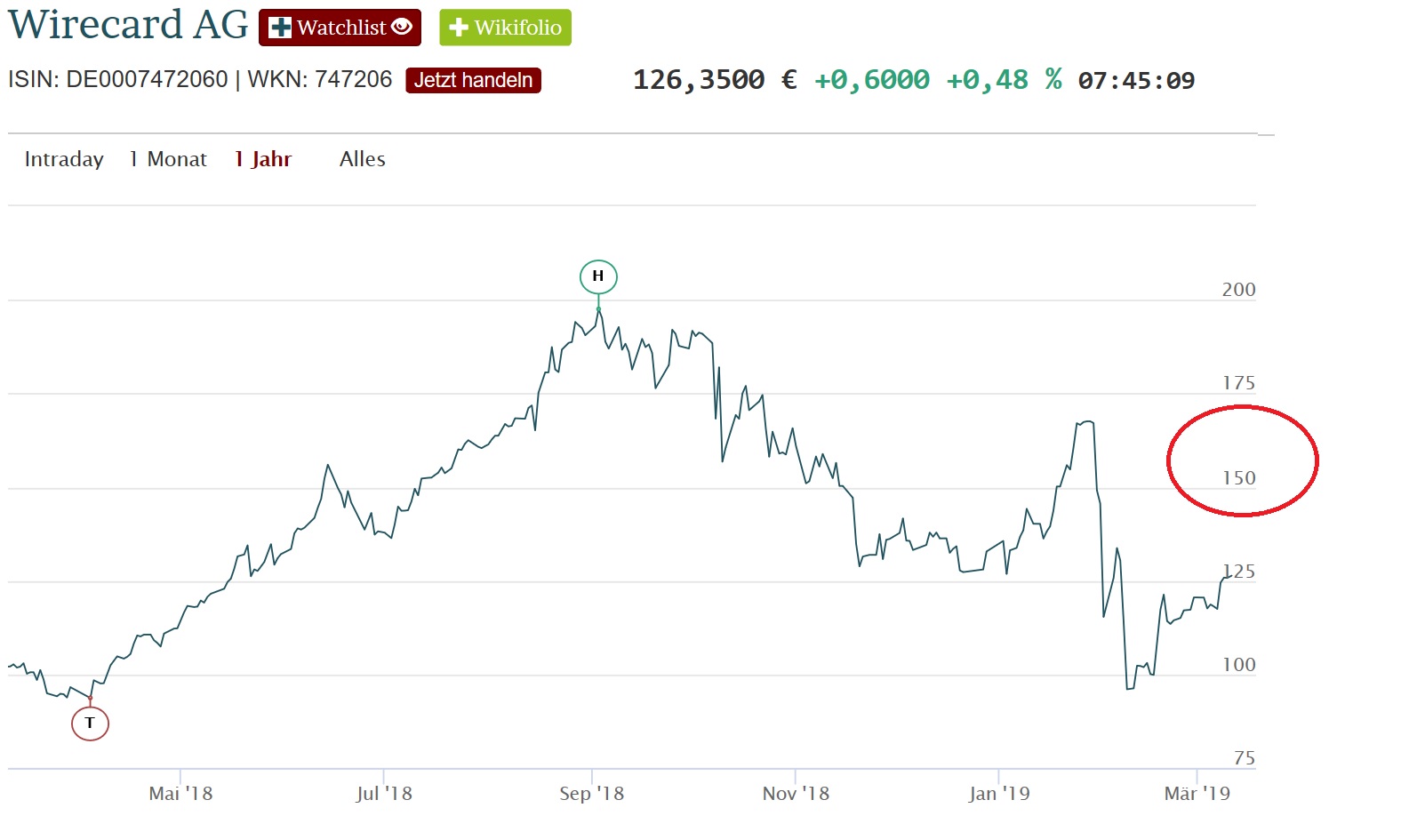Select the H high-point marker on the chart
This screenshot has height=840, width=1409.
tap(598, 276)
